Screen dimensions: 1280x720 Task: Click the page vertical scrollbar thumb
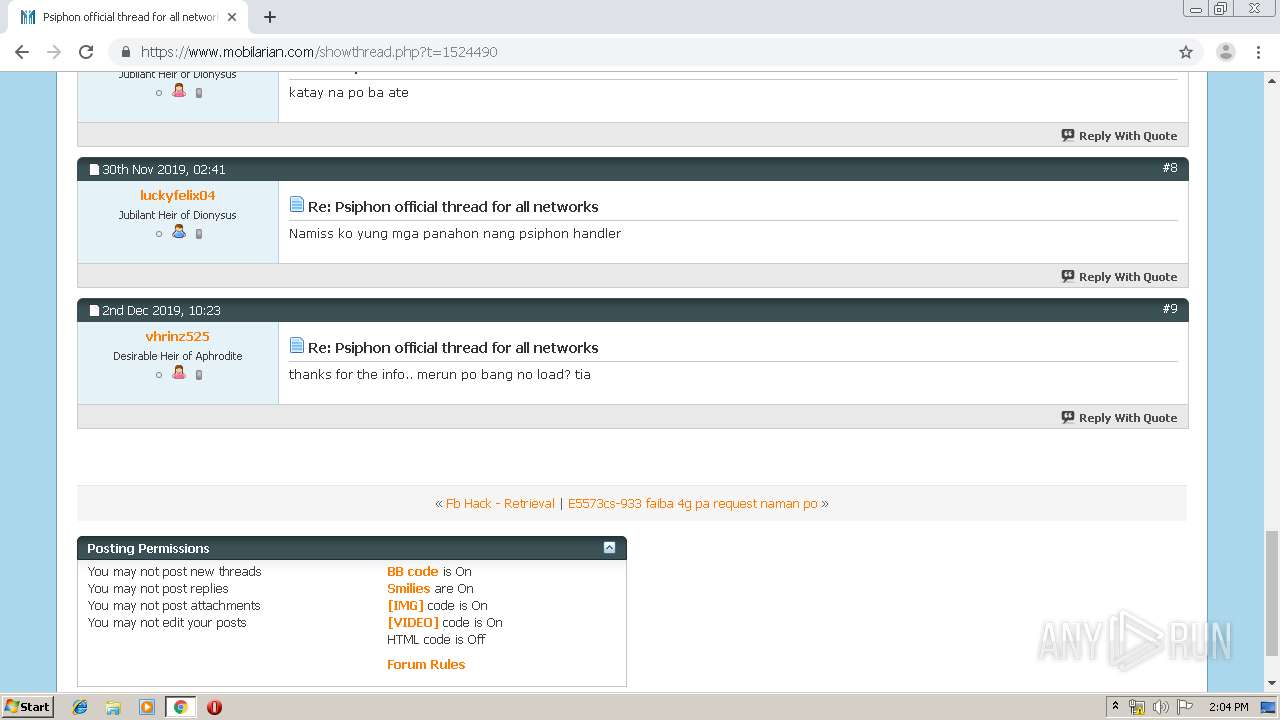tap(1271, 593)
